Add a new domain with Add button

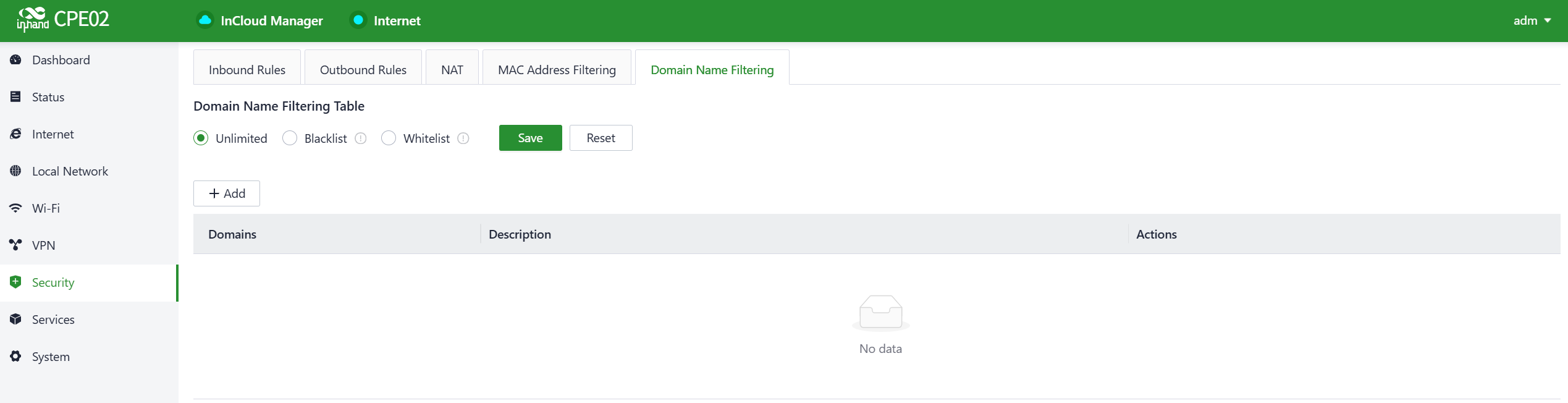pyautogui.click(x=227, y=193)
